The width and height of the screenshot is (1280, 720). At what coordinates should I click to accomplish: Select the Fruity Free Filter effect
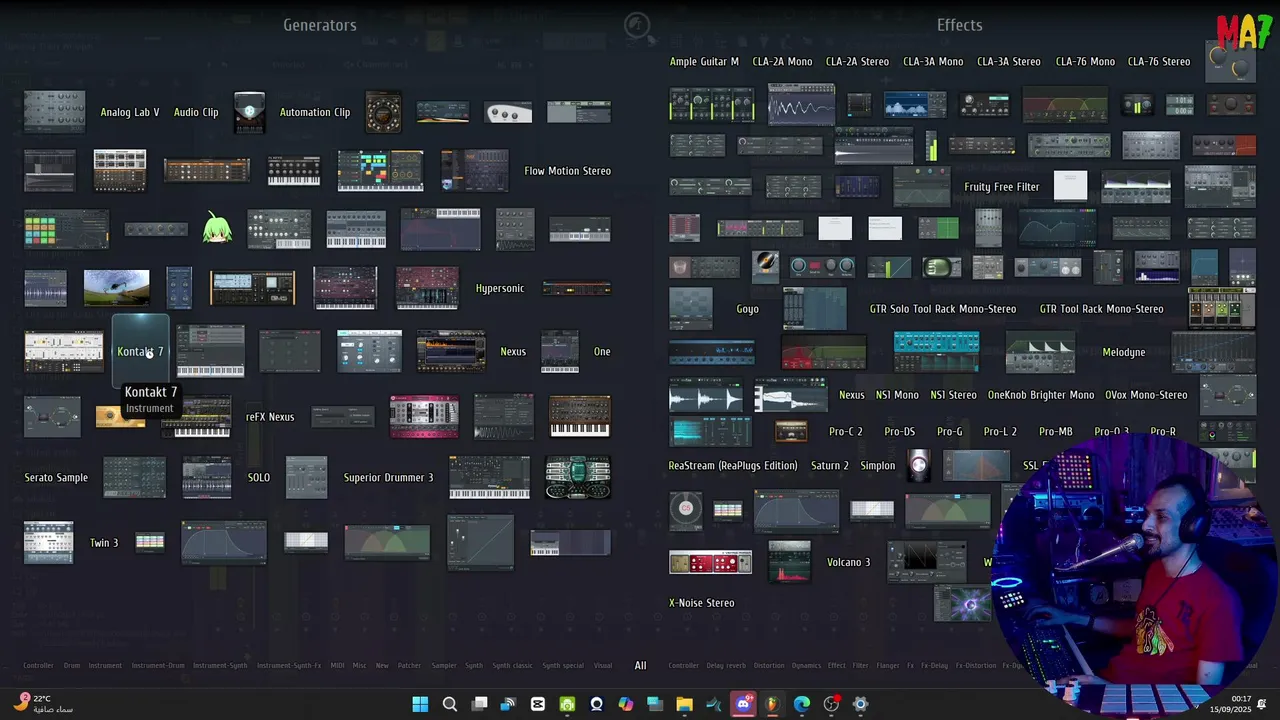pyautogui.click(x=1002, y=187)
